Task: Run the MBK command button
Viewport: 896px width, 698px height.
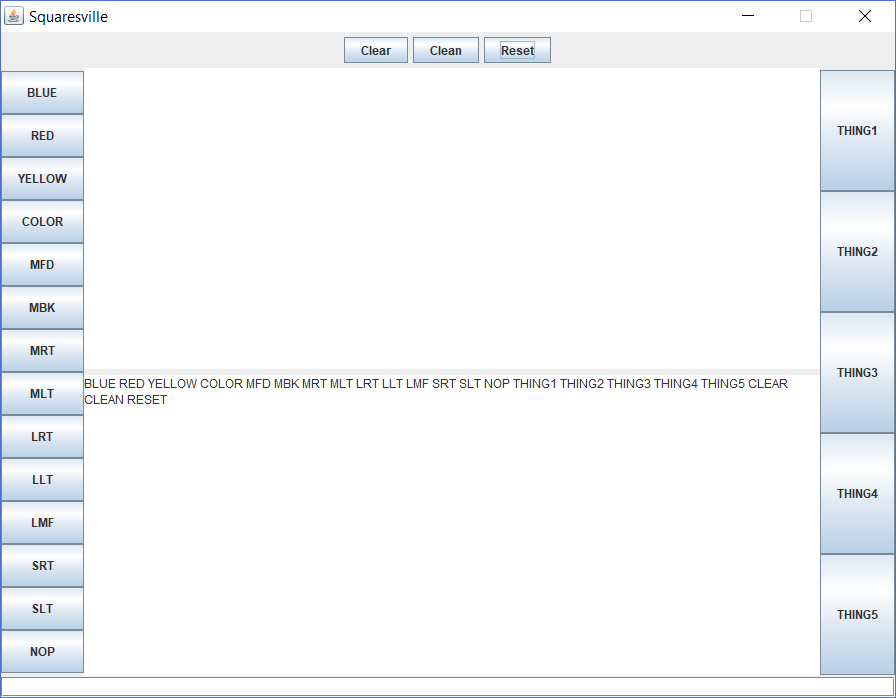Action: [x=42, y=308]
